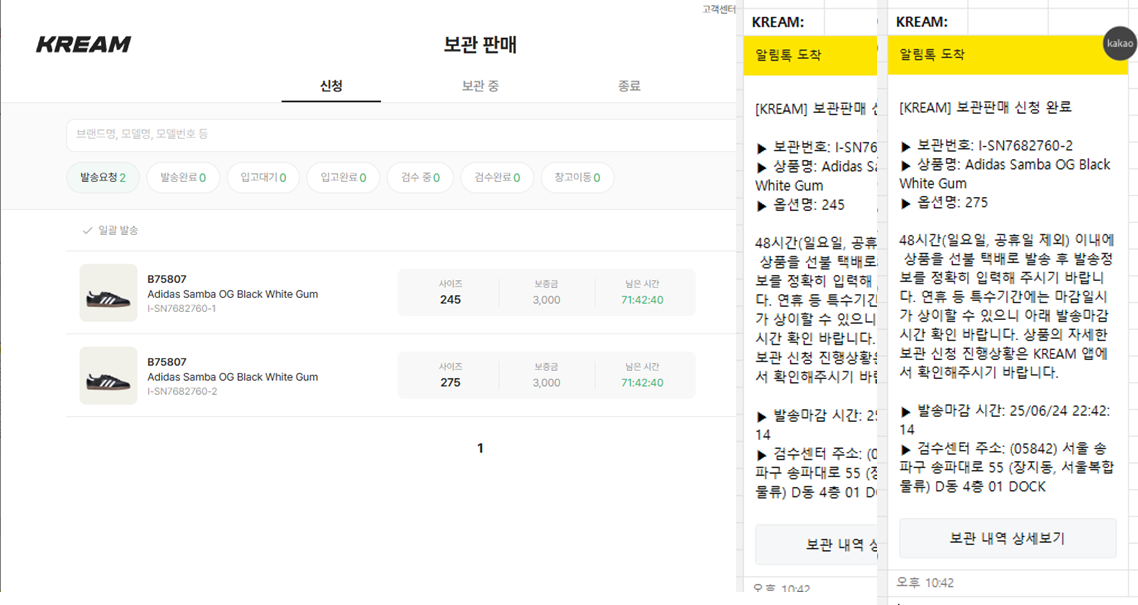Click the 발송마감 시간 line in right message
The height and width of the screenshot is (605, 1138).
click(x=1005, y=420)
